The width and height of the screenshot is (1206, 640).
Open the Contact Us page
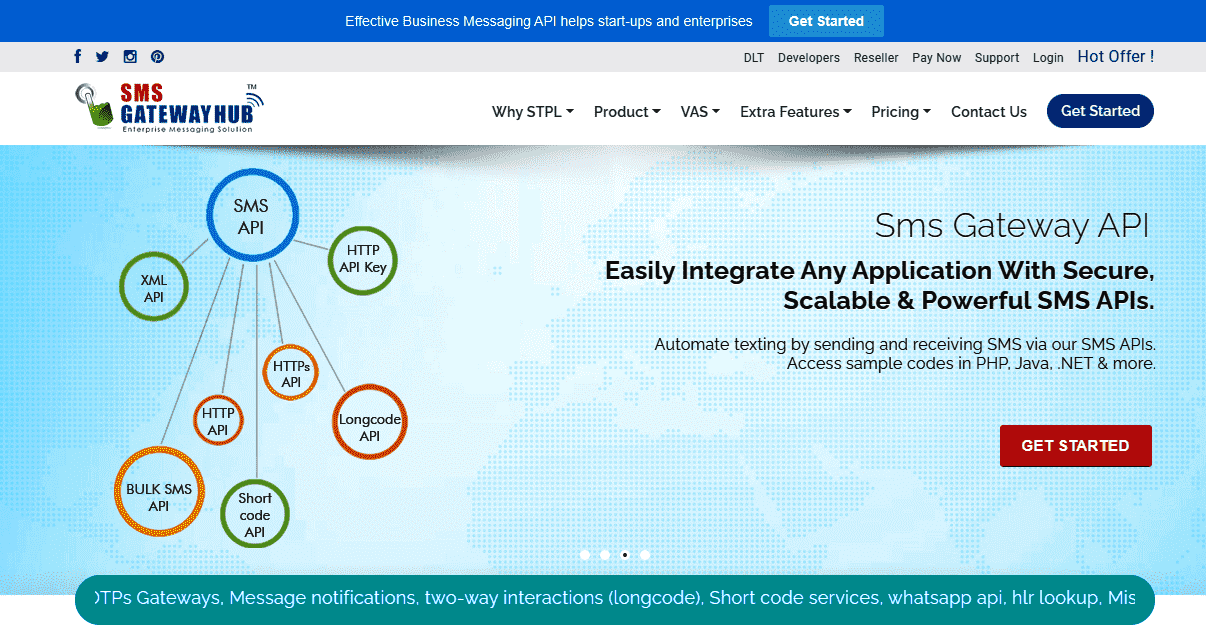coord(989,112)
